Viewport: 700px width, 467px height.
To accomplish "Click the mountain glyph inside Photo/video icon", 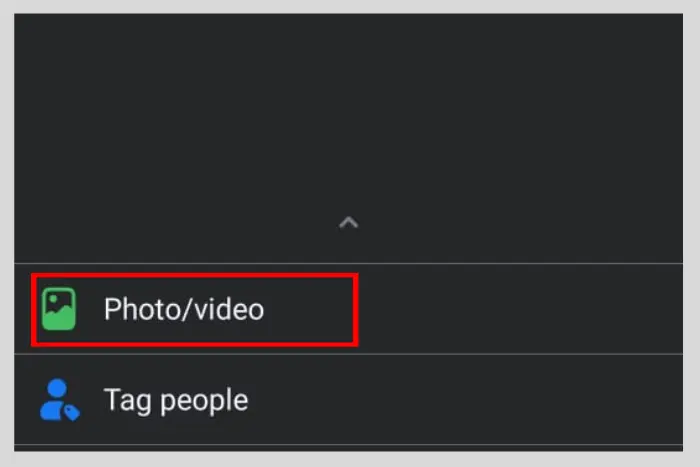I will tap(58, 315).
